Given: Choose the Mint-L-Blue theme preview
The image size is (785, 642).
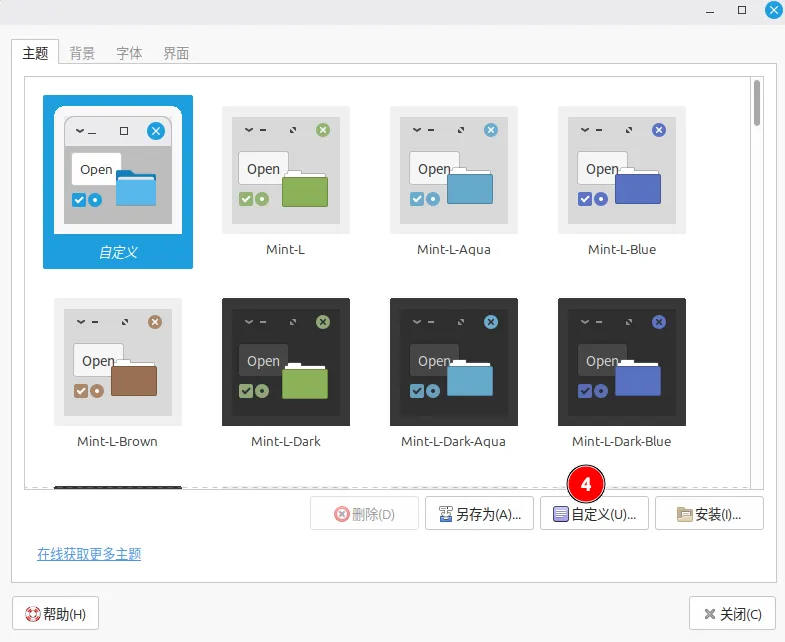Looking at the screenshot, I should tap(622, 170).
